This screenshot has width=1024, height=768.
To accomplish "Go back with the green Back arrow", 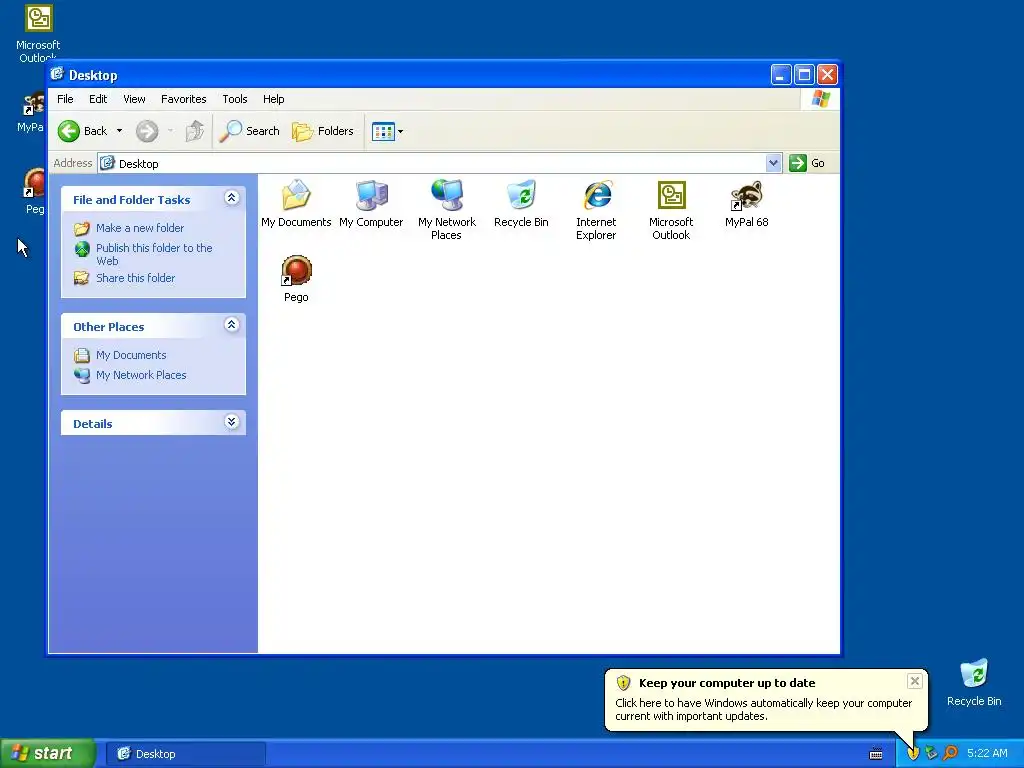I will [x=69, y=131].
